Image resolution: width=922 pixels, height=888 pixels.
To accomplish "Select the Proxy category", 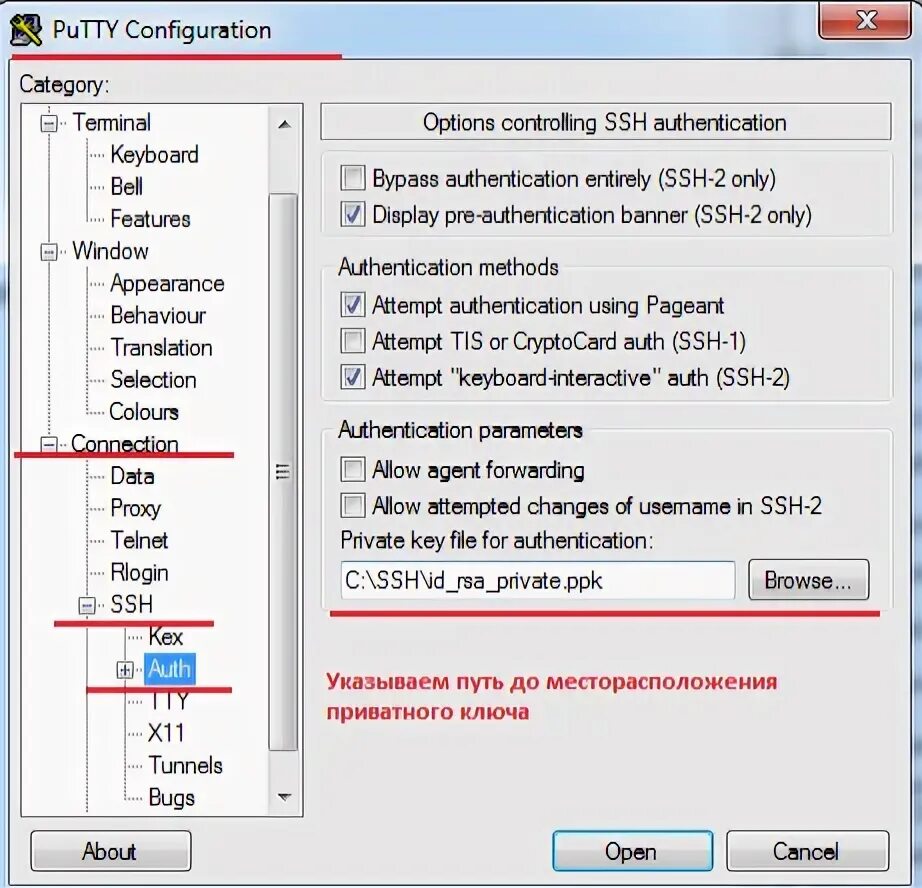I will coord(135,508).
